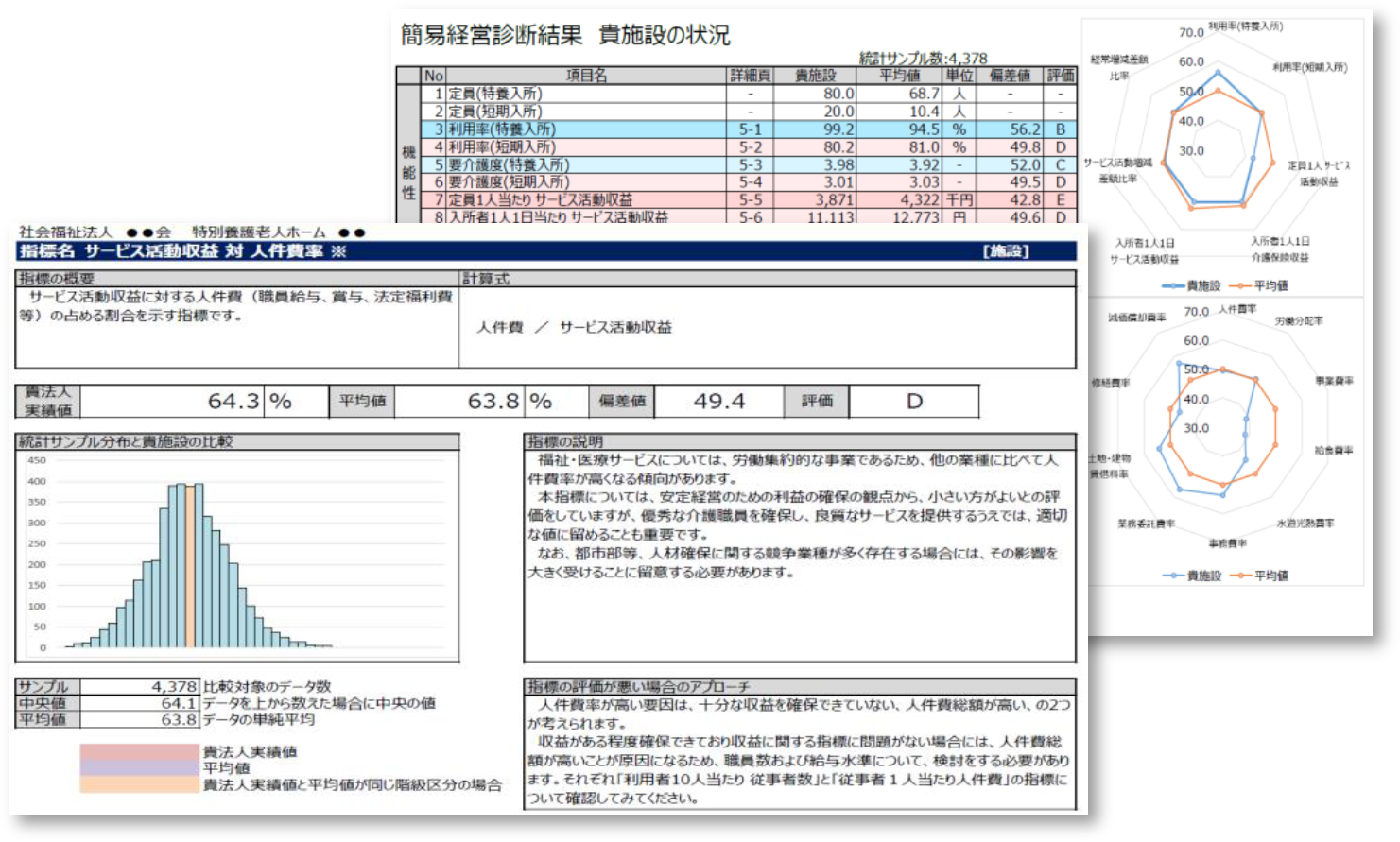1400x842 pixels.
Task: Select row 4 利用率(短期入所)
Action: tap(748, 147)
